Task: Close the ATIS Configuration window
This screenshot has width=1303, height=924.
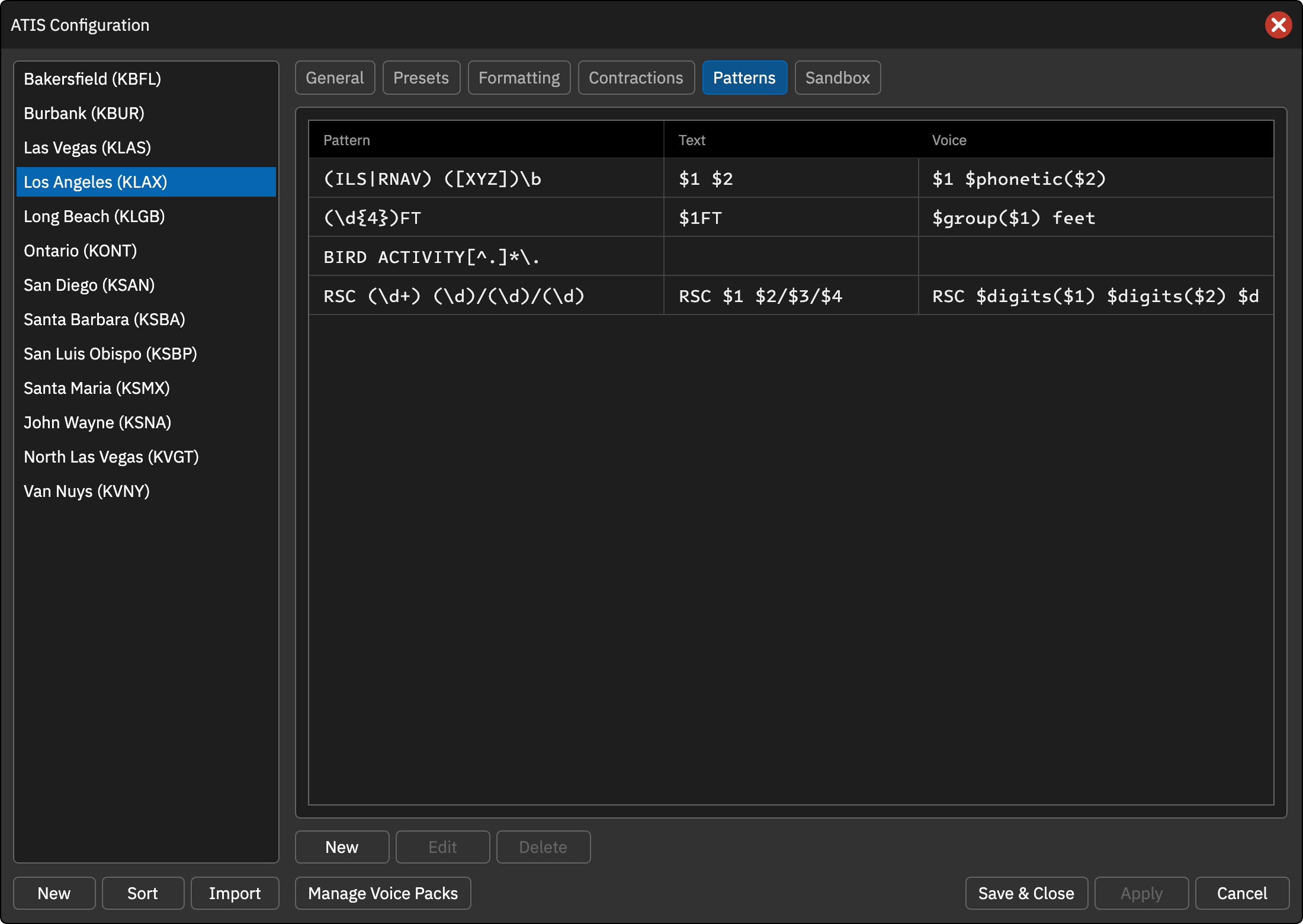Action: [1278, 25]
